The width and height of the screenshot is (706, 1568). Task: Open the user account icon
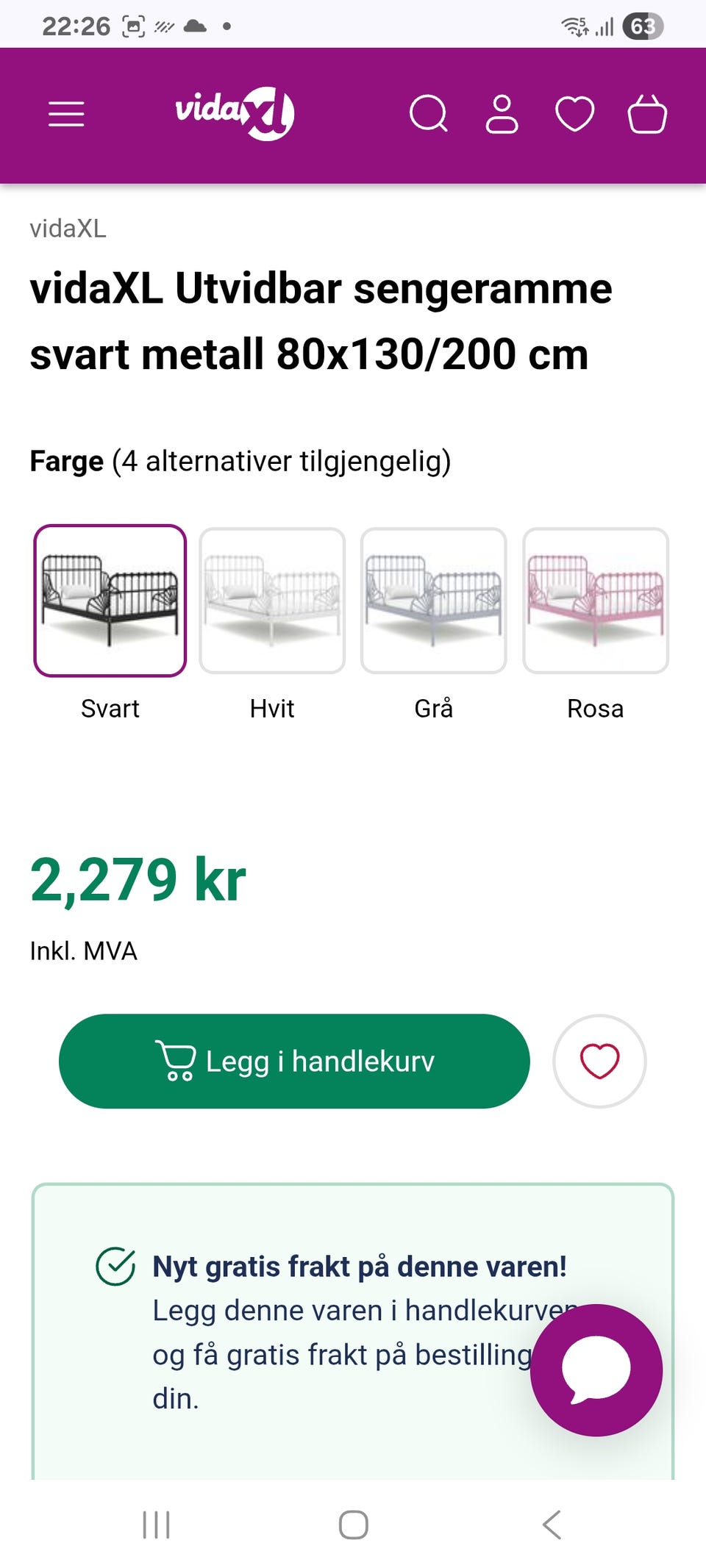click(502, 114)
